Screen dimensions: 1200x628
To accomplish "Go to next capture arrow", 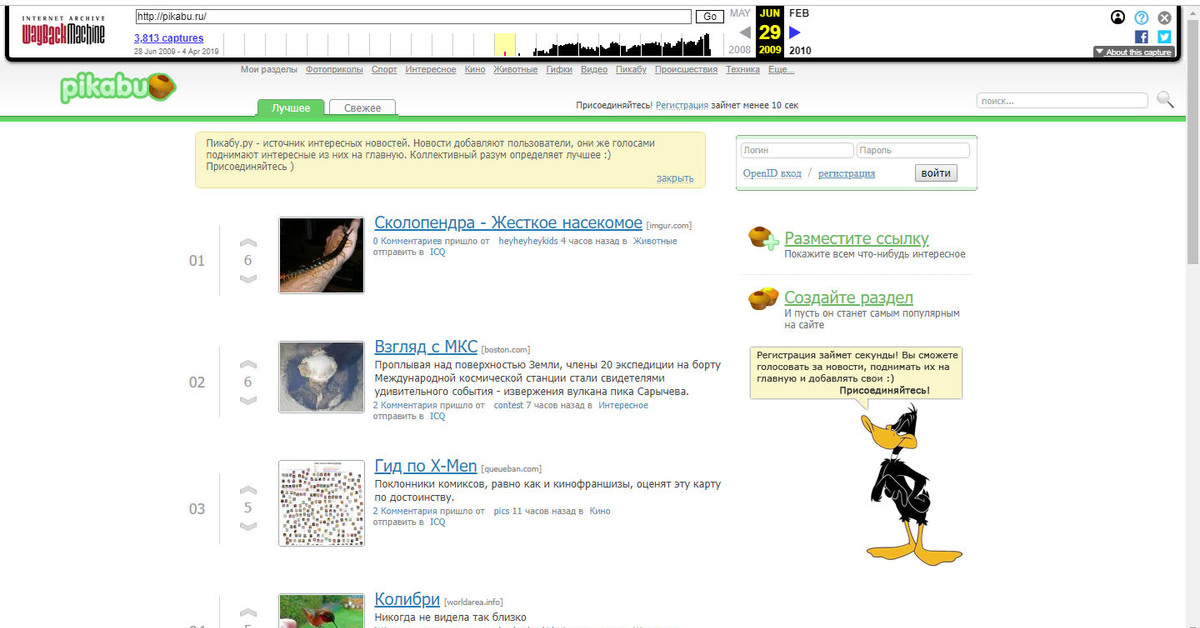I will tap(795, 33).
